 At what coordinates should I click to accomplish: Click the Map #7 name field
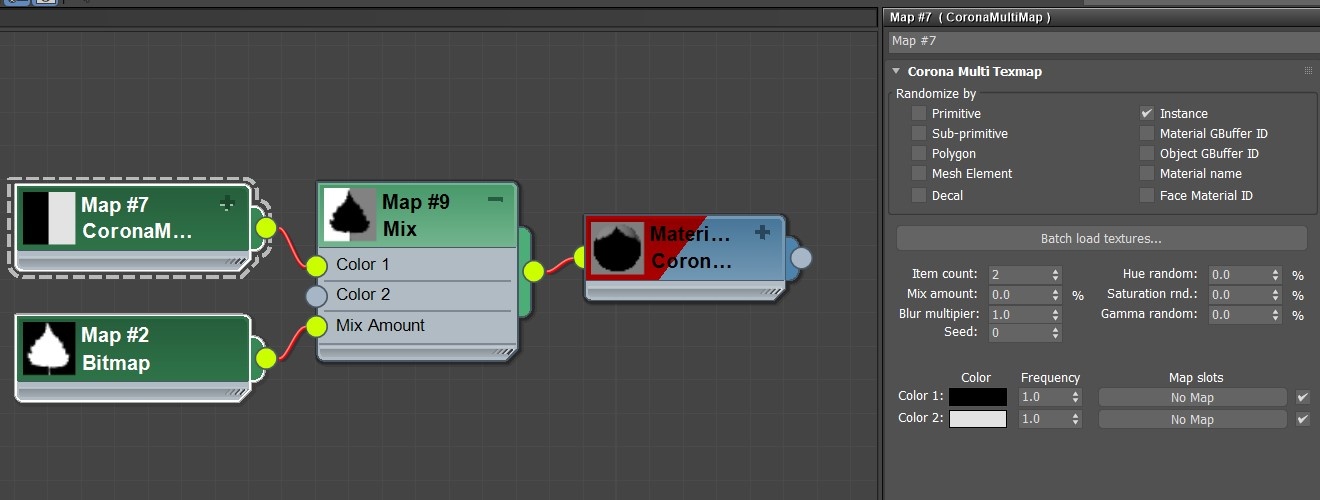pos(1104,41)
